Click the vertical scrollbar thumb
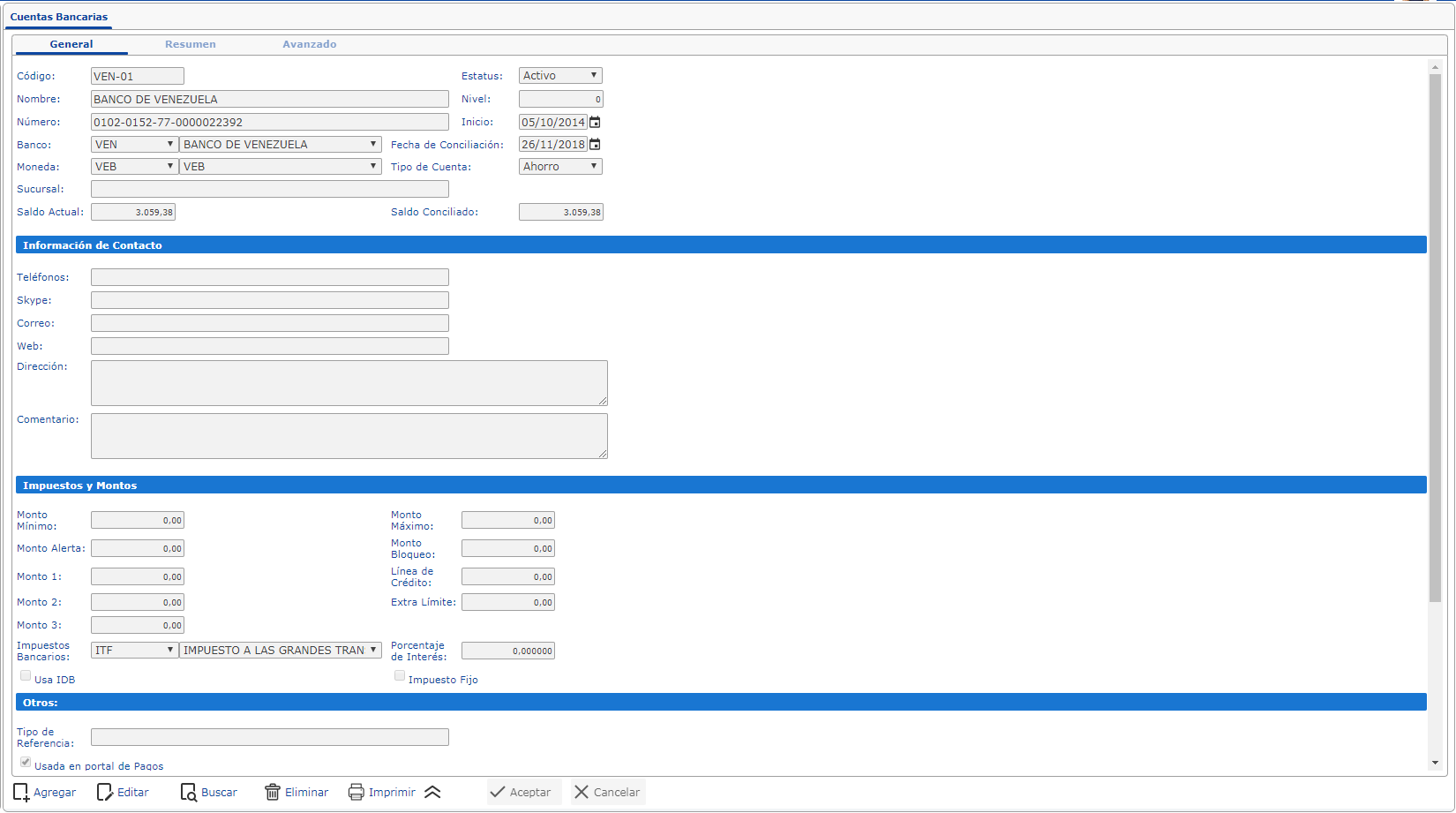Screen dimensions: 1456x813 (1435, 335)
